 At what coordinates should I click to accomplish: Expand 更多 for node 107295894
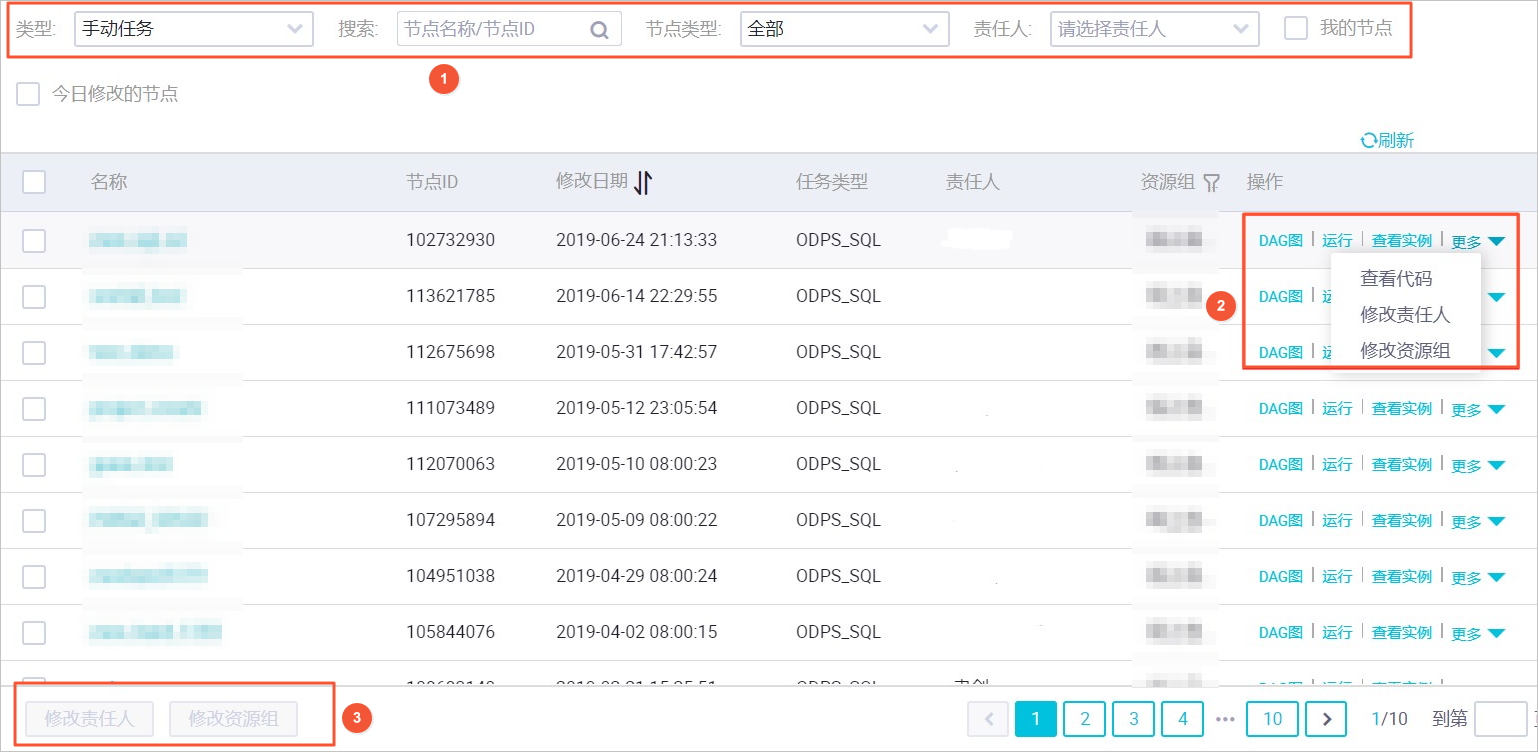pyautogui.click(x=1478, y=521)
